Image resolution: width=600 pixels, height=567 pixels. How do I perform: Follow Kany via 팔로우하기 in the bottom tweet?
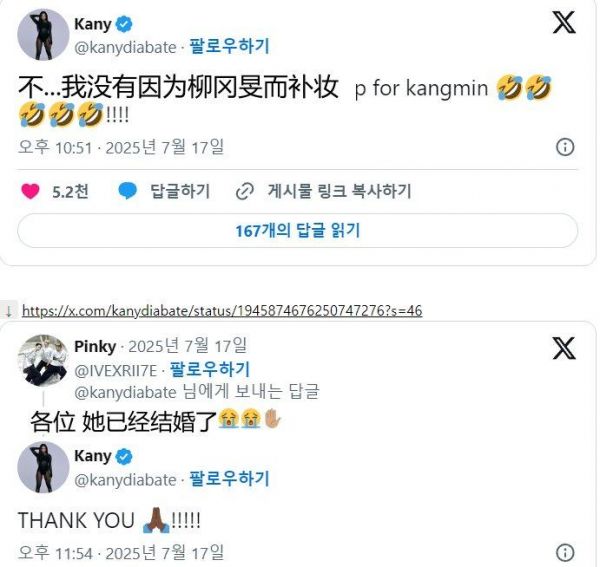[x=230, y=479]
